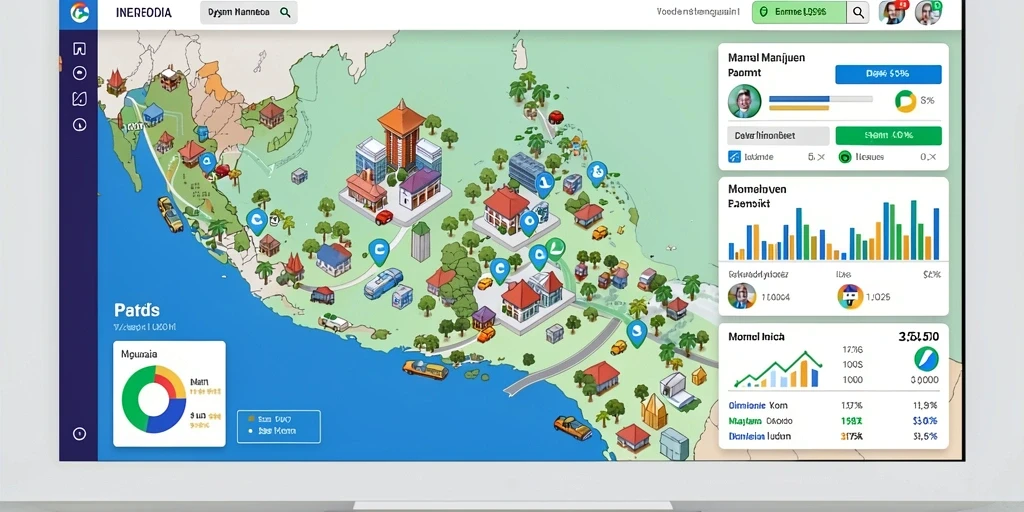Click the green Enme input field
This screenshot has height=512, width=1024.
pos(799,12)
